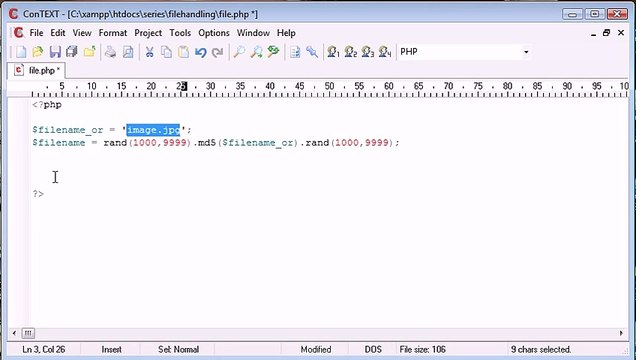Click the md5 function call
636x360 pixels.
click(206, 143)
